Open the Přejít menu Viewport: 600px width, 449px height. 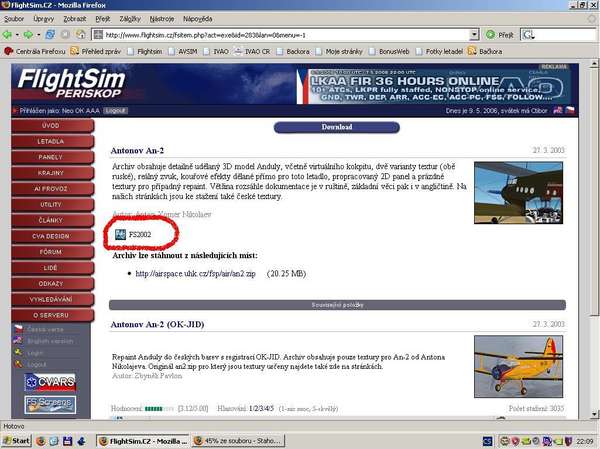[103, 19]
